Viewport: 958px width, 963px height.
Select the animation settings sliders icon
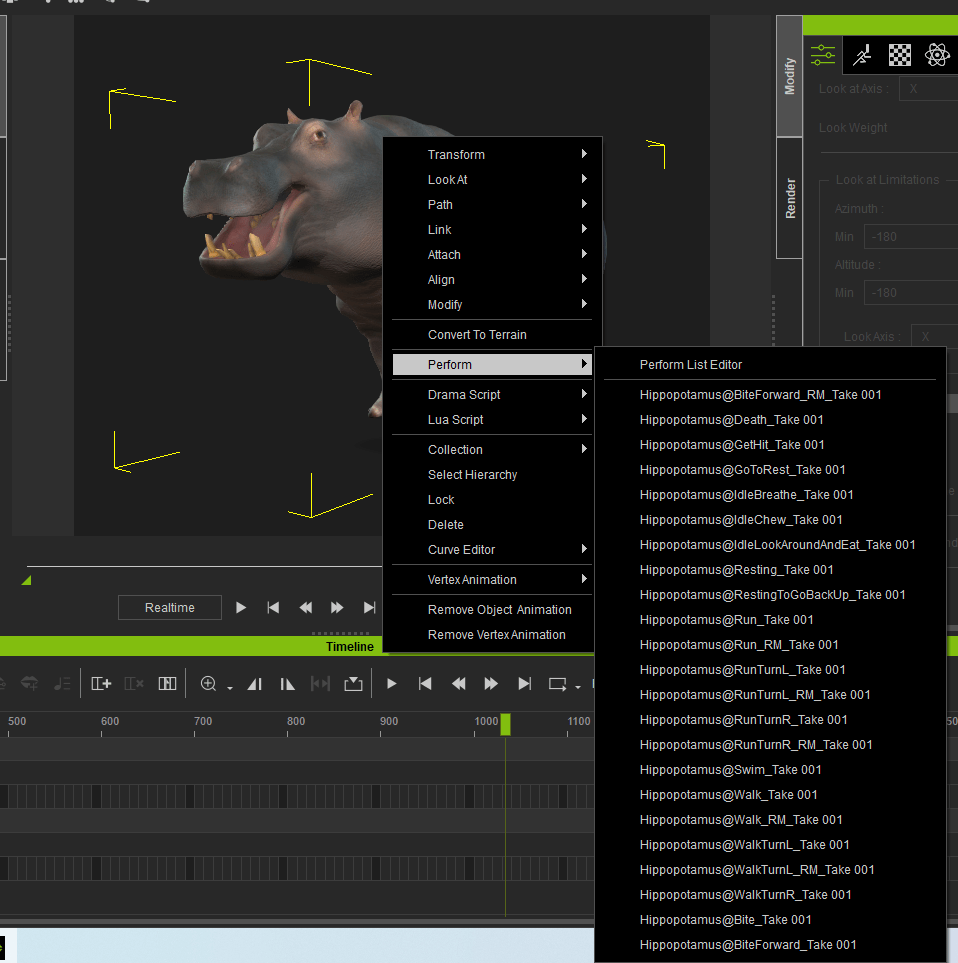point(822,55)
